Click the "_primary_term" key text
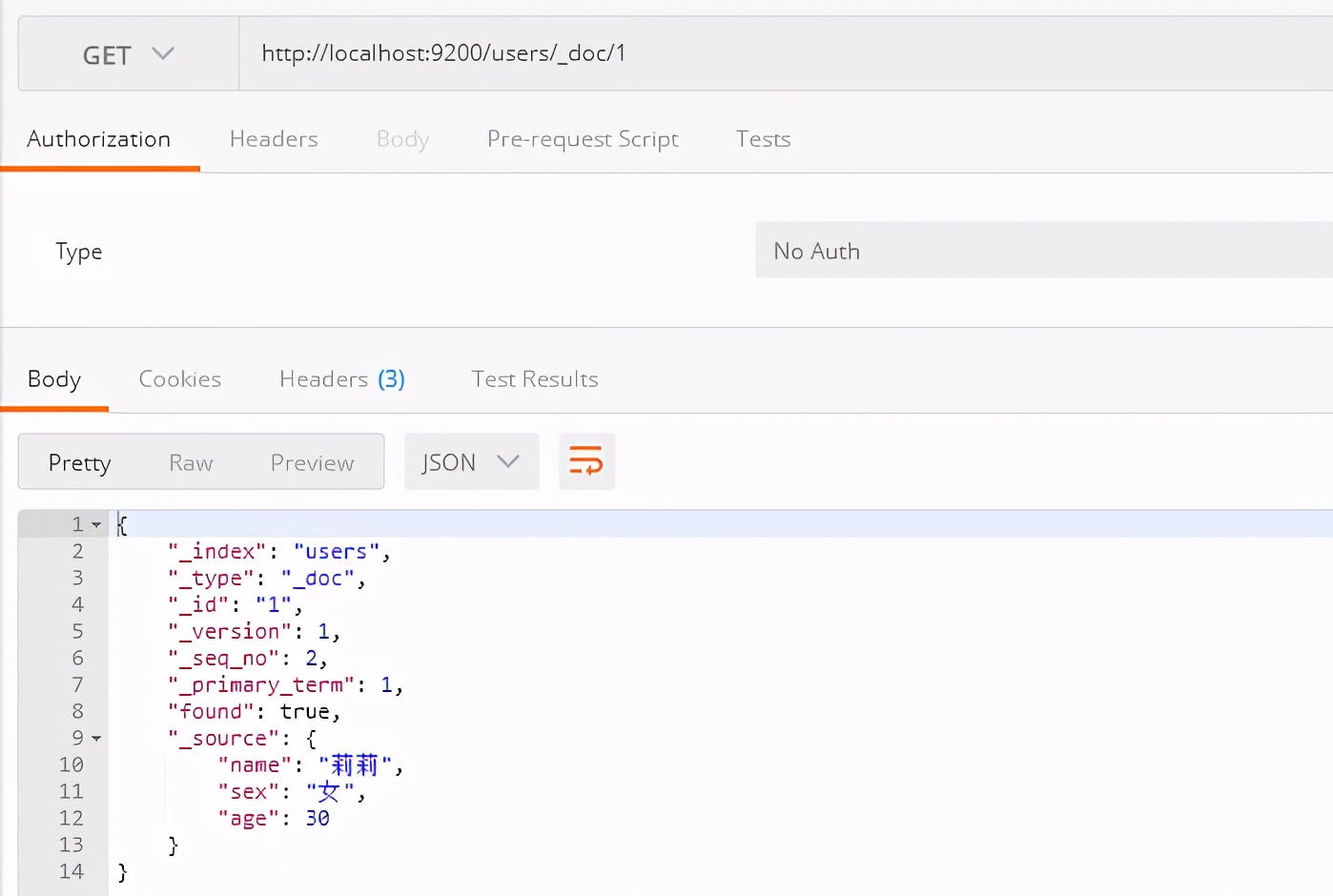Viewport: 1333px width, 896px height. [261, 685]
